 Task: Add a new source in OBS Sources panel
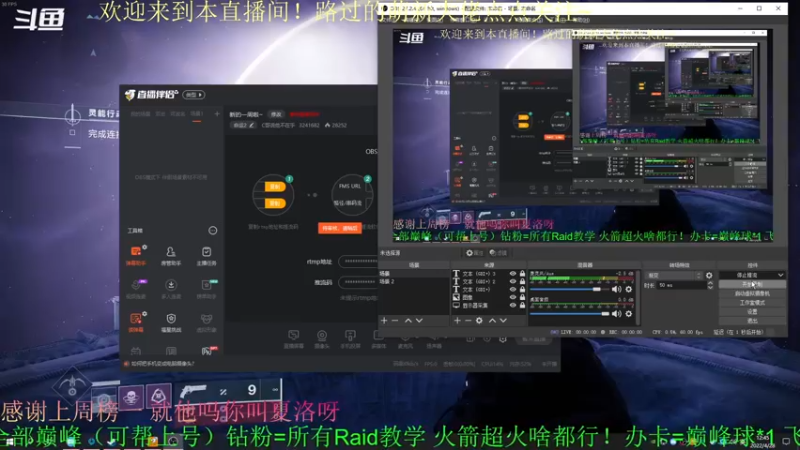[457, 320]
